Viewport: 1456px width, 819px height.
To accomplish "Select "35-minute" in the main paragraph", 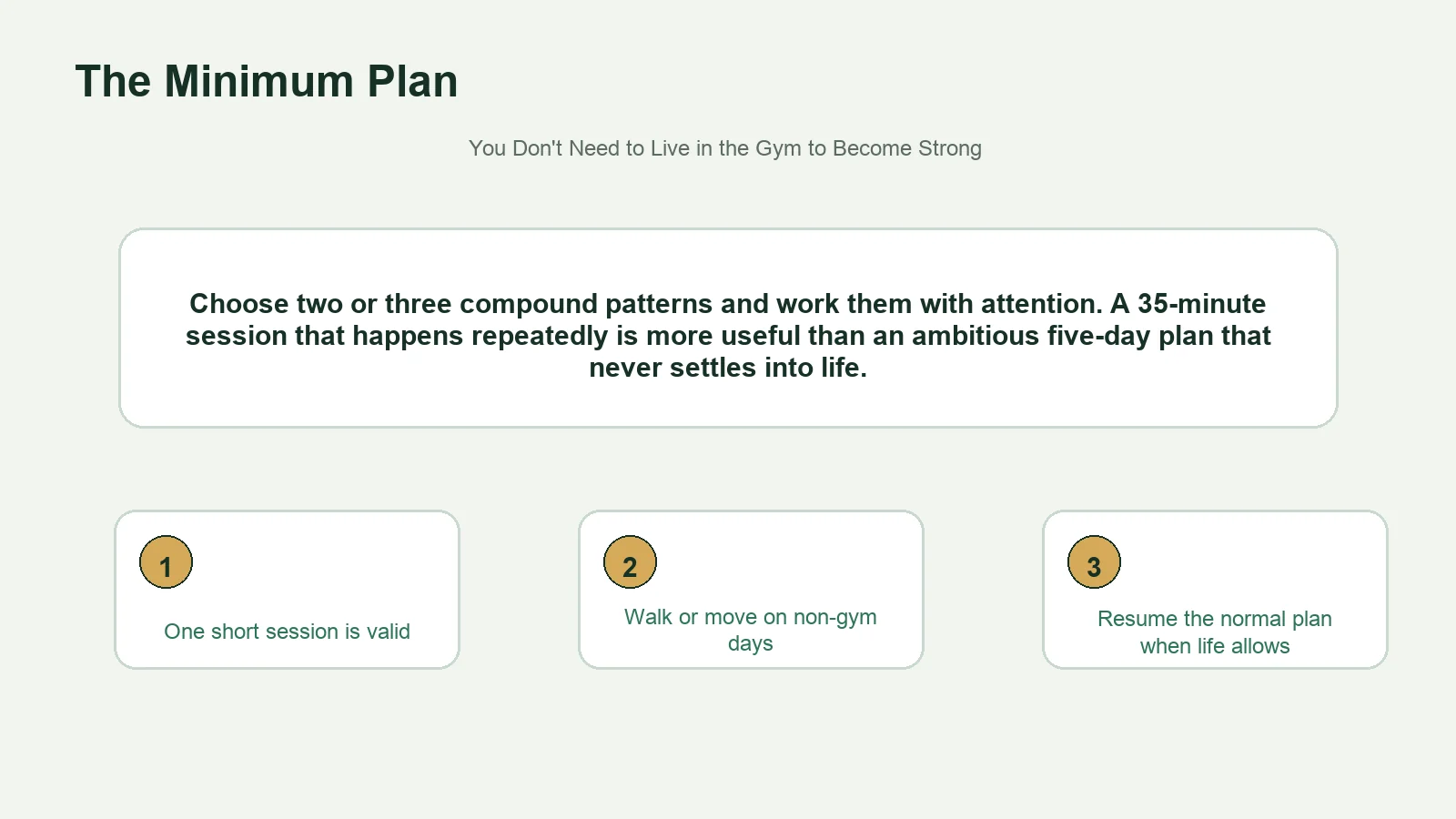I will pos(1201,303).
